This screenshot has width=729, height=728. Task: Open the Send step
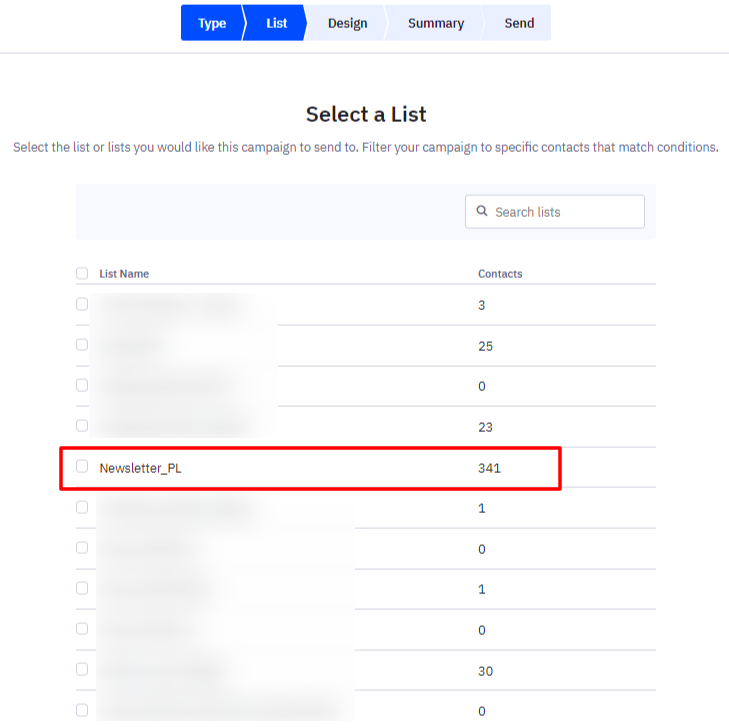(x=519, y=23)
